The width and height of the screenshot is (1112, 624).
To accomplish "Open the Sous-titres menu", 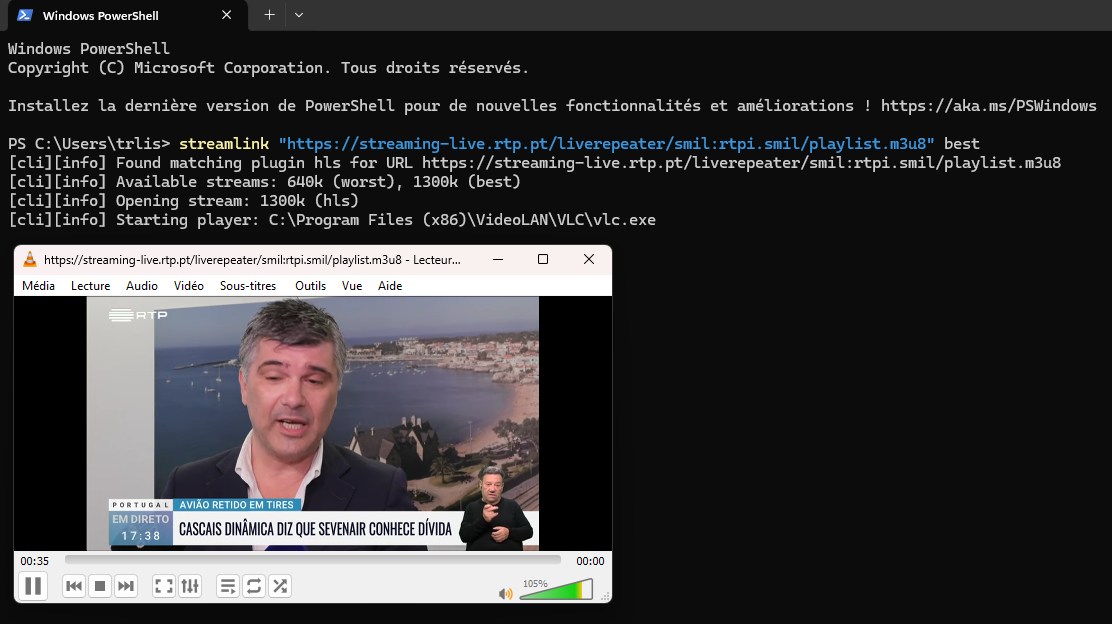I will 248,286.
